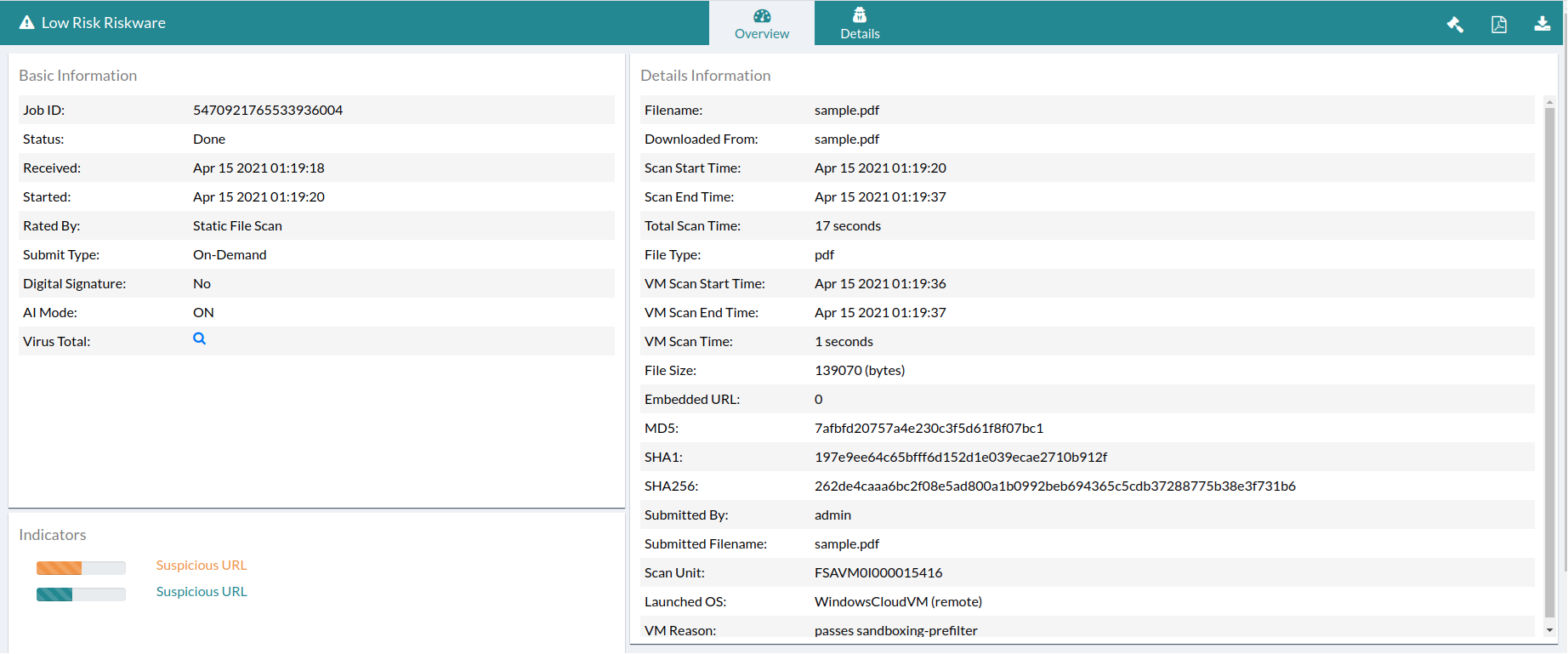Click the teal Suspicious URL link
The image size is (1568, 654).
click(202, 592)
